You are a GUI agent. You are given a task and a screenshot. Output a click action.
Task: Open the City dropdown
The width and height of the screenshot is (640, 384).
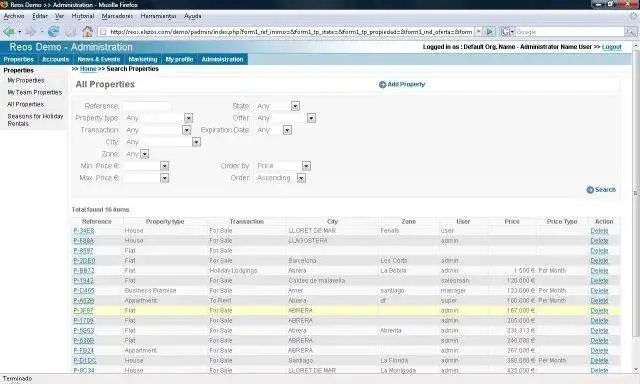196,142
